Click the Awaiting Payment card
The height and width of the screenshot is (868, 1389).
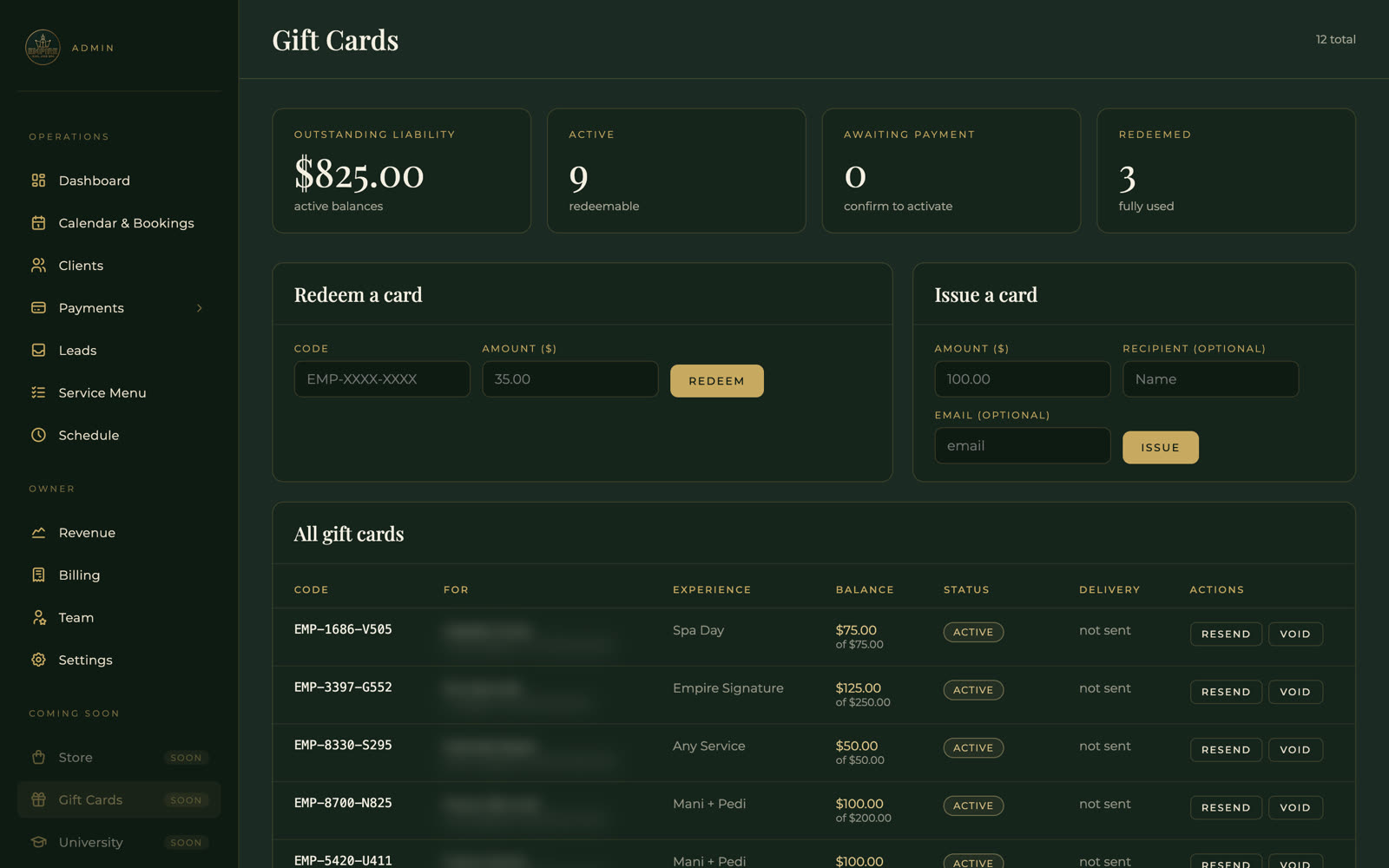pyautogui.click(x=951, y=171)
